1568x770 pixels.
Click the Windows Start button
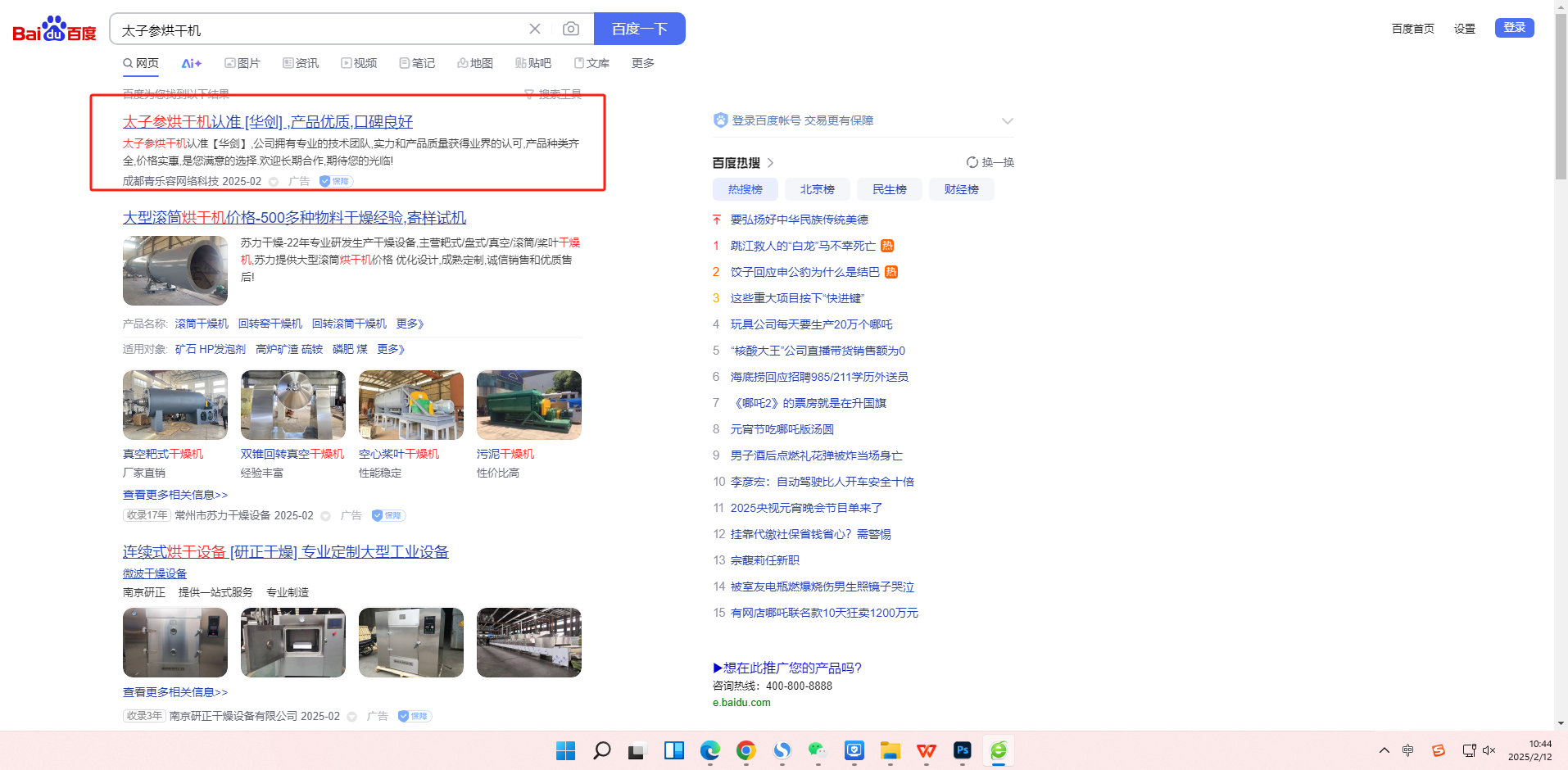pyautogui.click(x=565, y=750)
